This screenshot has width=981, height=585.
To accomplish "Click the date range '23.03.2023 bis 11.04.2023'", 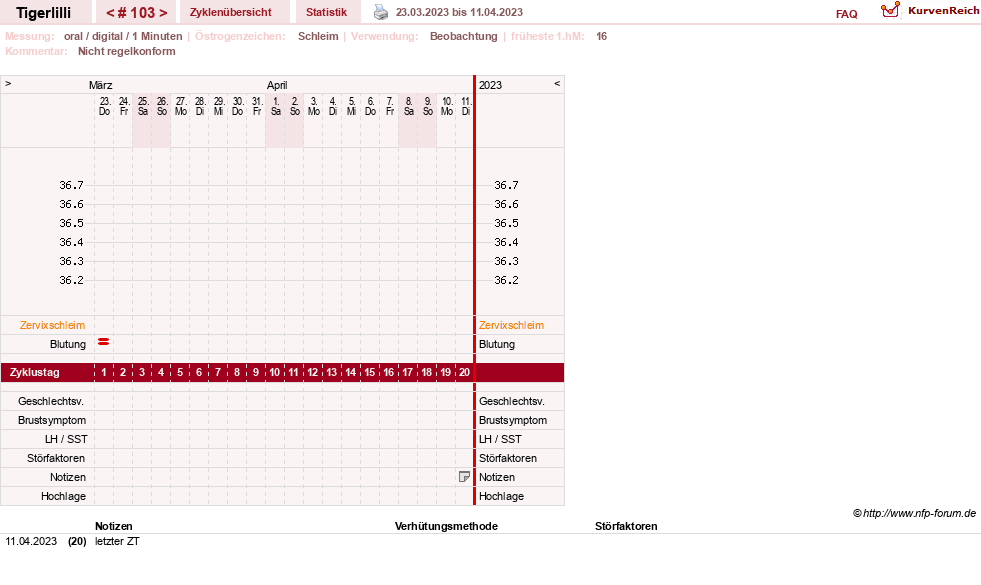I will (459, 12).
